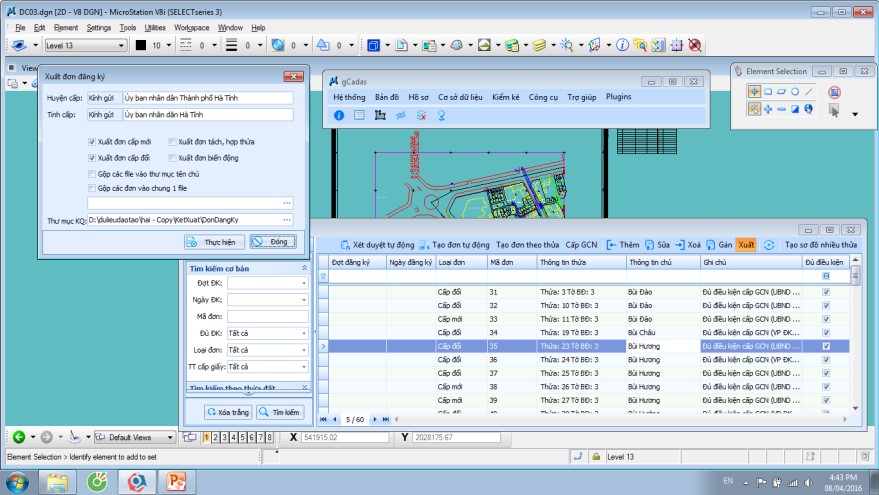Tick Gộp các đơn vào chung 1 file
This screenshot has height=495, width=879.
pos(92,188)
